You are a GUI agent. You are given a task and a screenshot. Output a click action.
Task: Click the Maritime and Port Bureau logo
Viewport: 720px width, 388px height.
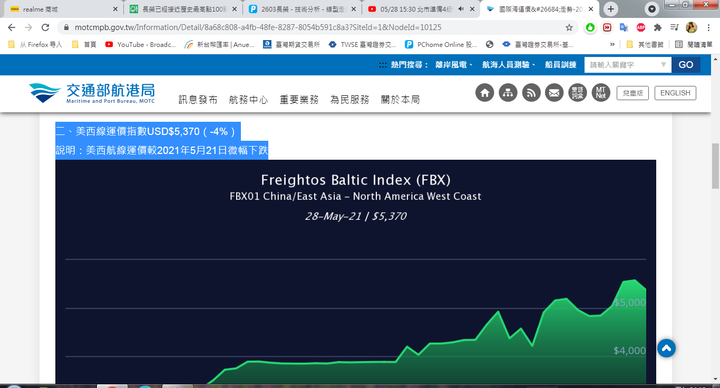(92, 93)
